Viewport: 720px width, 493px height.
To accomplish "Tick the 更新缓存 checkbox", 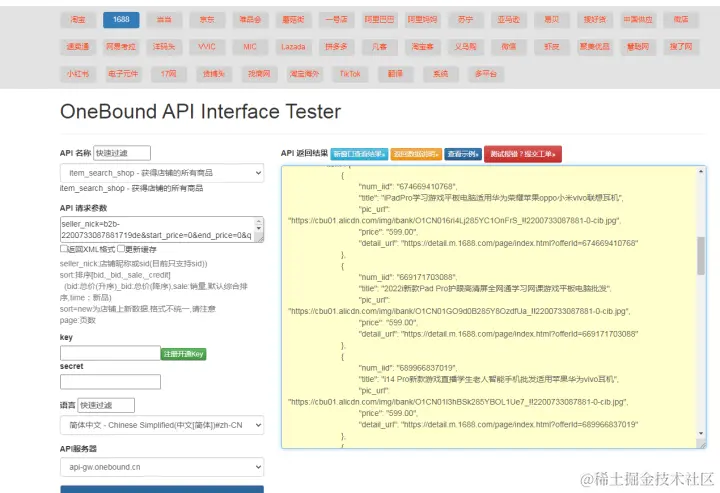I will pyautogui.click(x=121, y=249).
